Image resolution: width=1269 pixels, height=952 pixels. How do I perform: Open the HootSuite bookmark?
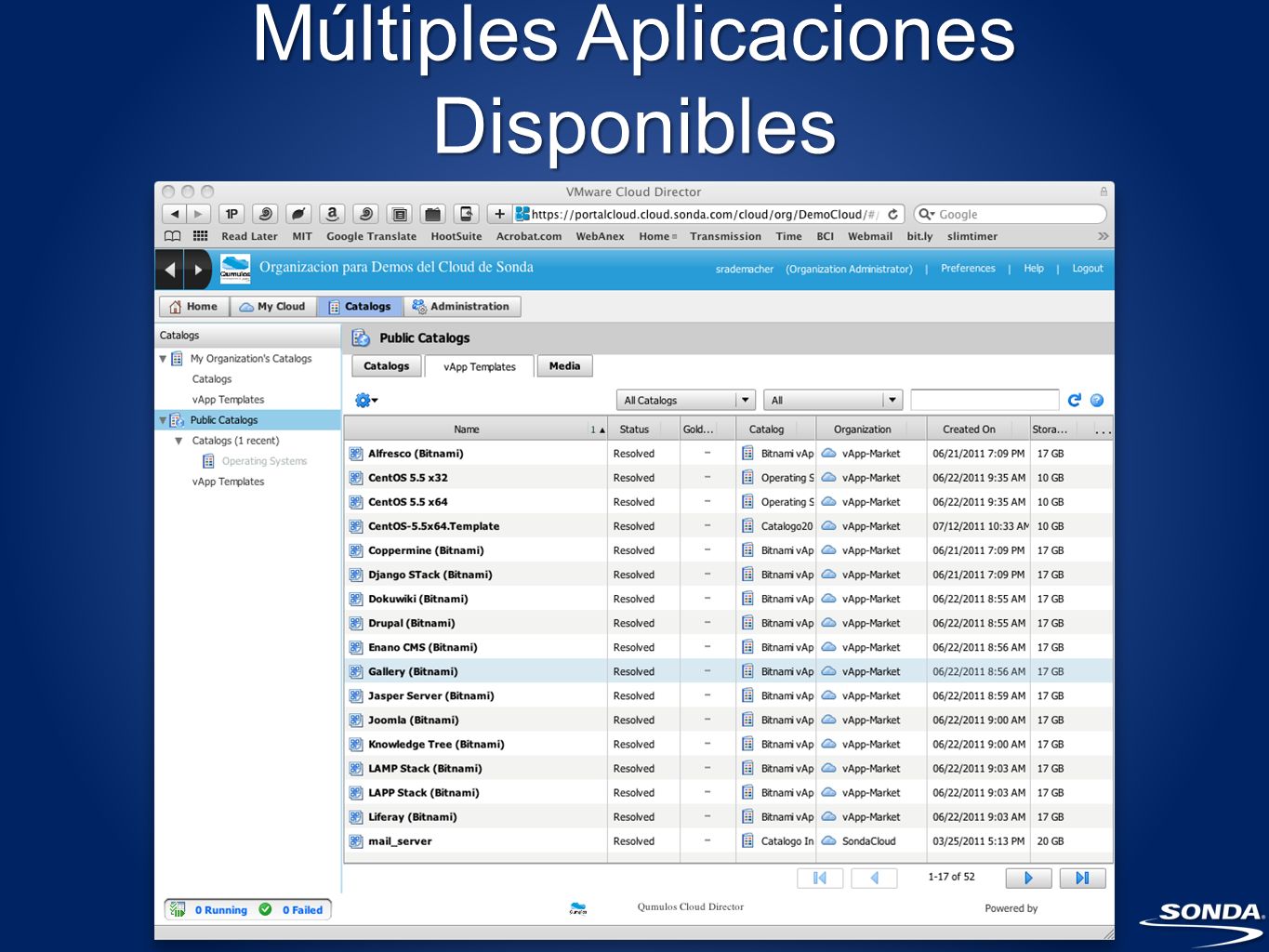(456, 236)
